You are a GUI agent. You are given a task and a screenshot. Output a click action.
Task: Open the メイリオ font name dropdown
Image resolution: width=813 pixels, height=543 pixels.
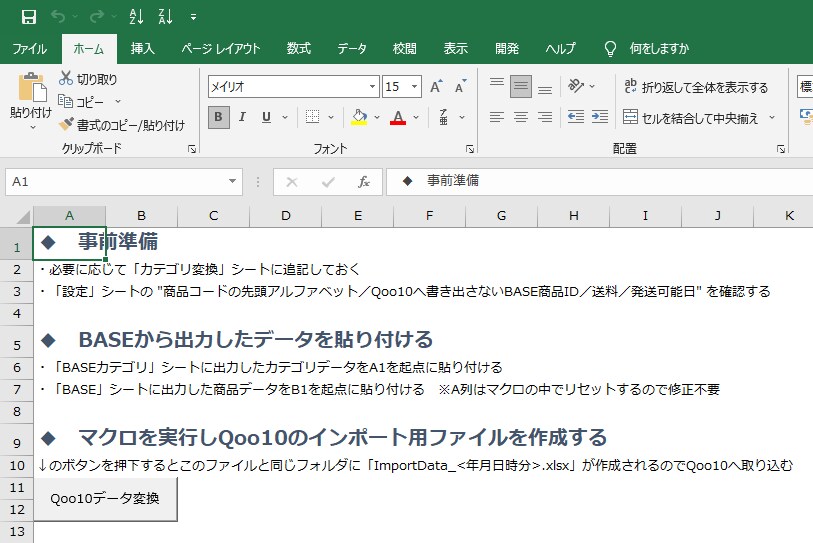click(x=372, y=87)
